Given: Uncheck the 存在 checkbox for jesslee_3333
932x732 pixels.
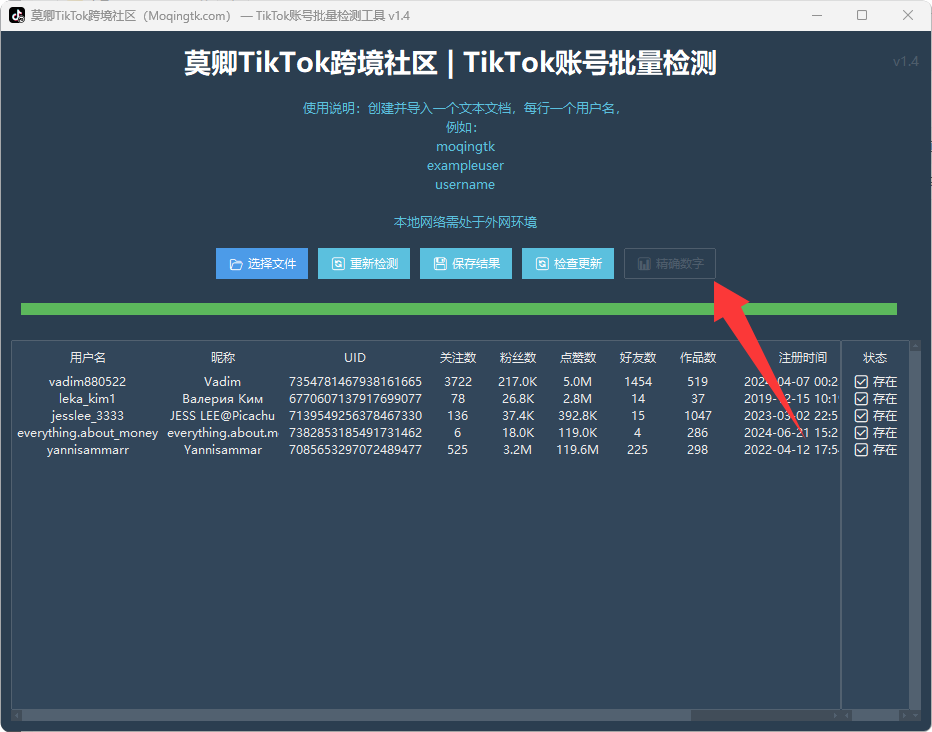Looking at the screenshot, I should (x=861, y=416).
